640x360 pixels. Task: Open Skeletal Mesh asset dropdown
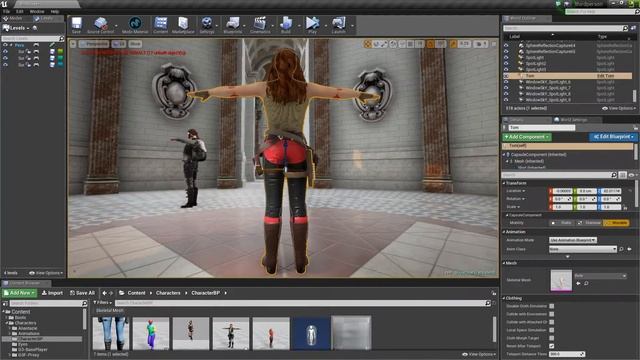[x=600, y=276]
